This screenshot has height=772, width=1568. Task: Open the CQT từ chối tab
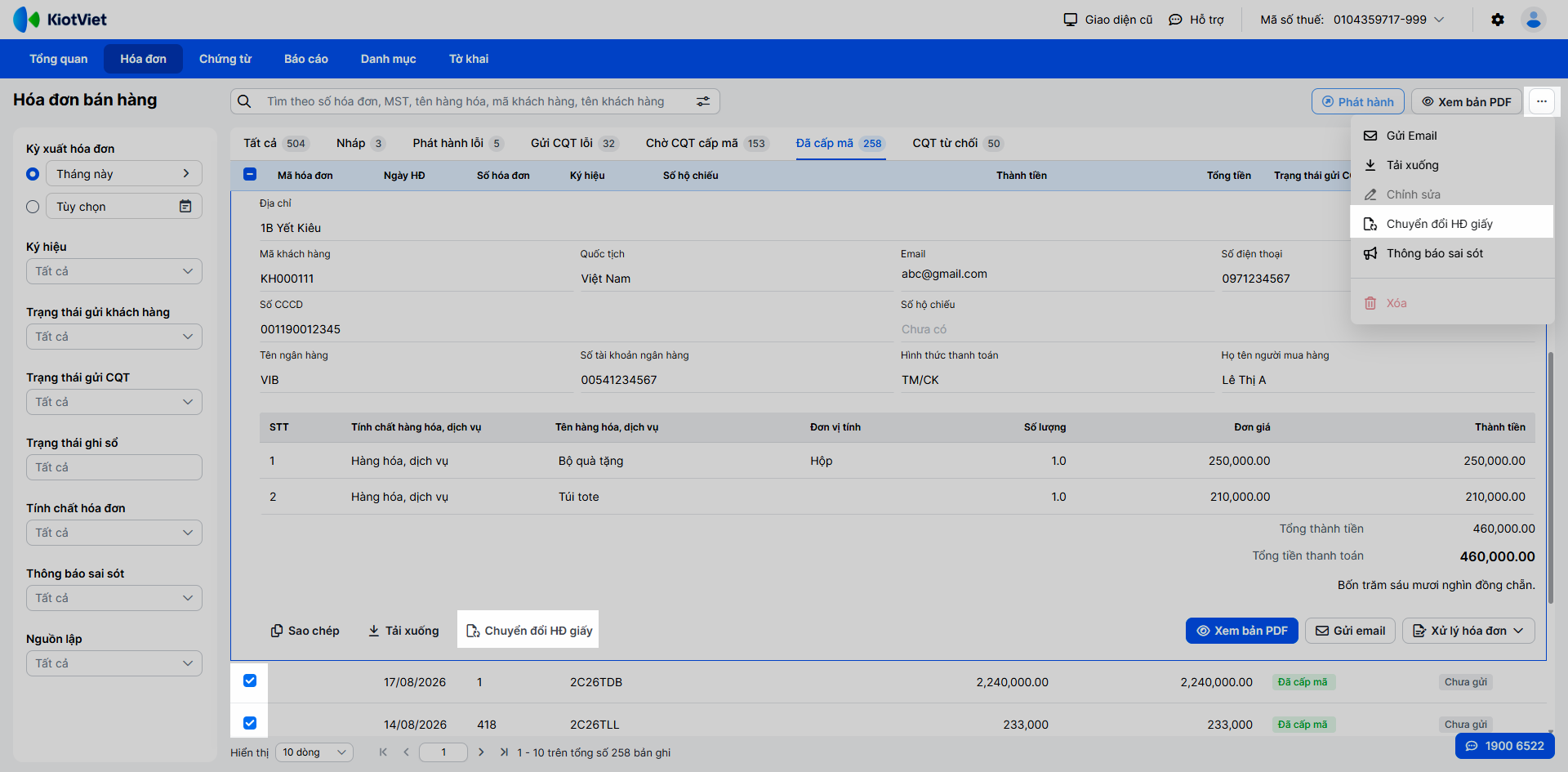(x=958, y=143)
